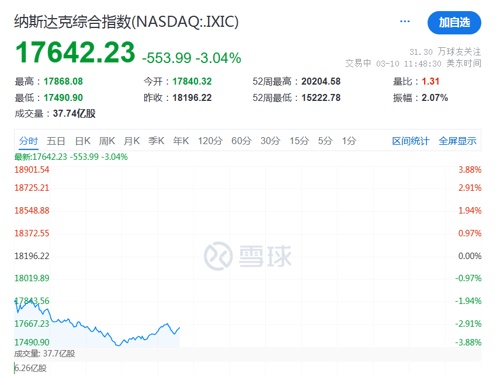500x374 pixels.
Task: Switch to the 1分 interval
Action: click(x=349, y=141)
